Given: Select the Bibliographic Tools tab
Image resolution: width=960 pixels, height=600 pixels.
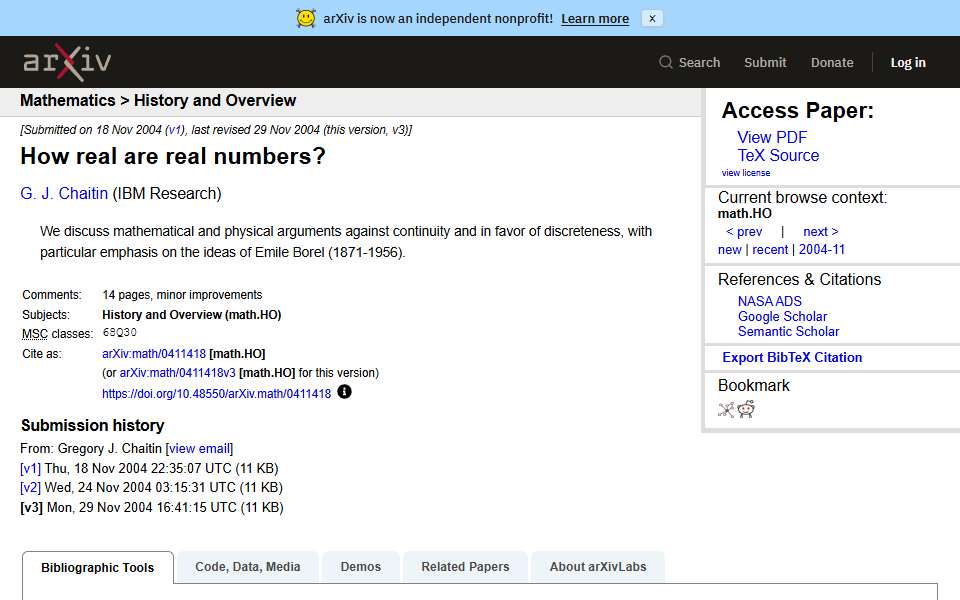Looking at the screenshot, I should coord(97,568).
